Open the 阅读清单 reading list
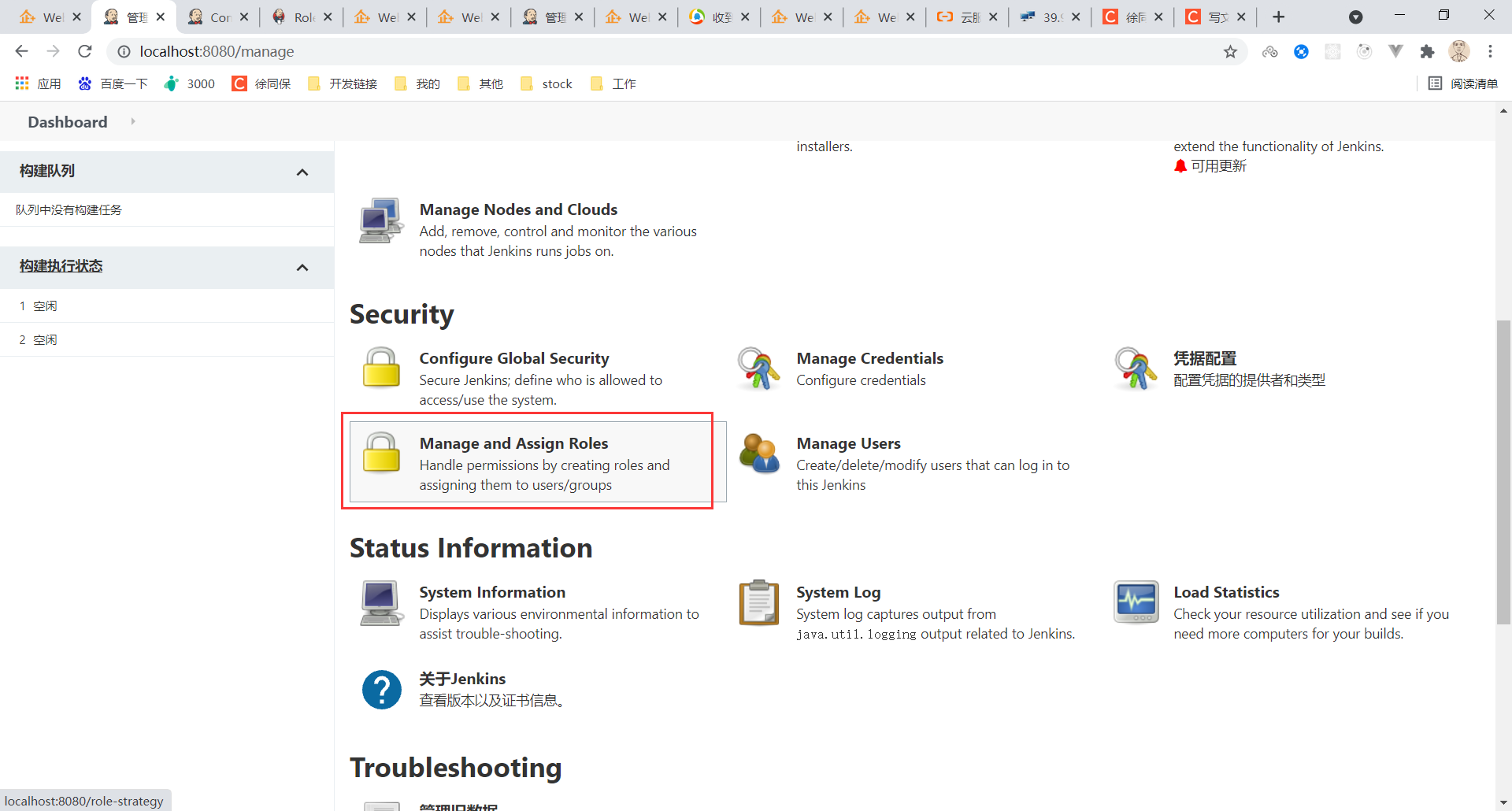The image size is (1512, 811). click(1463, 83)
